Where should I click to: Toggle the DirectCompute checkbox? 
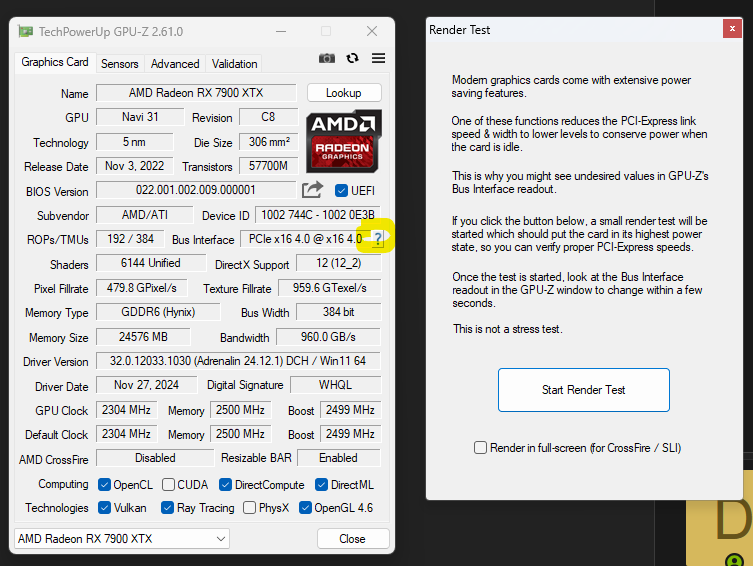(x=225, y=485)
